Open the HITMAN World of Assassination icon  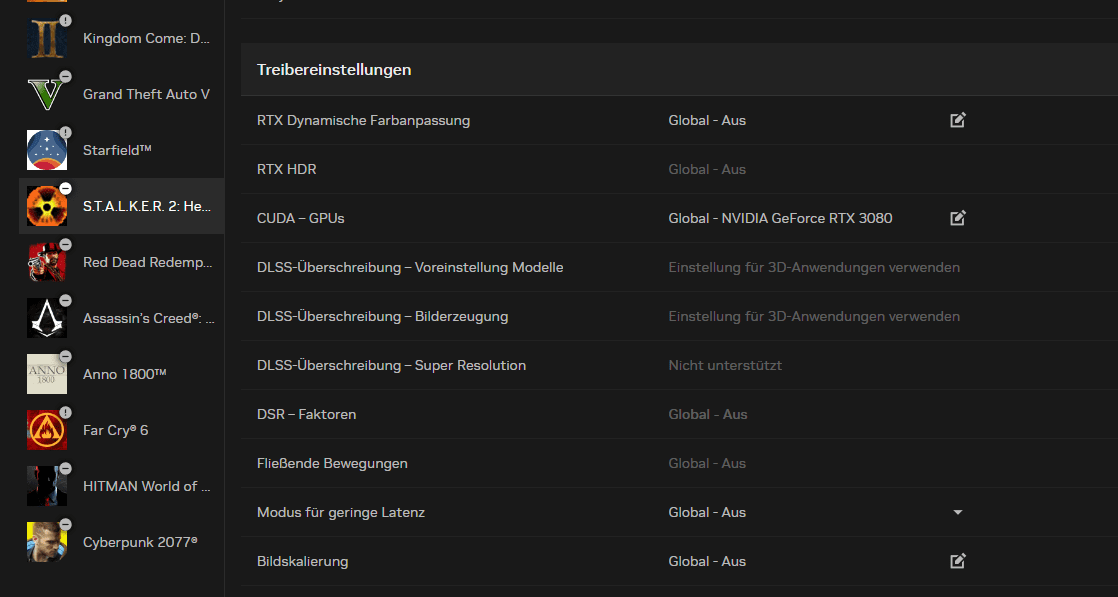pyautogui.click(x=47, y=486)
